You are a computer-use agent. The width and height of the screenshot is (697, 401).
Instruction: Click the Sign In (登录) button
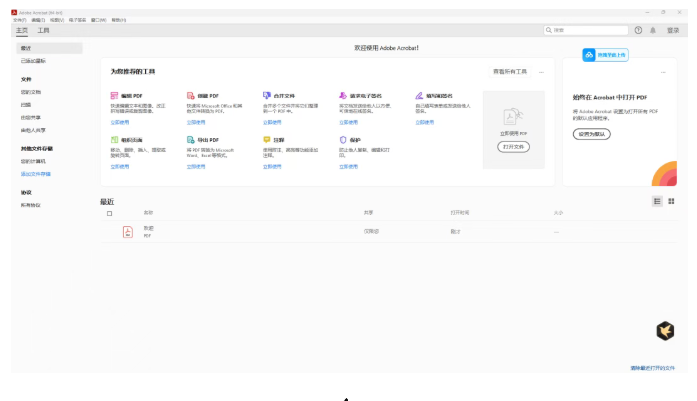673,30
